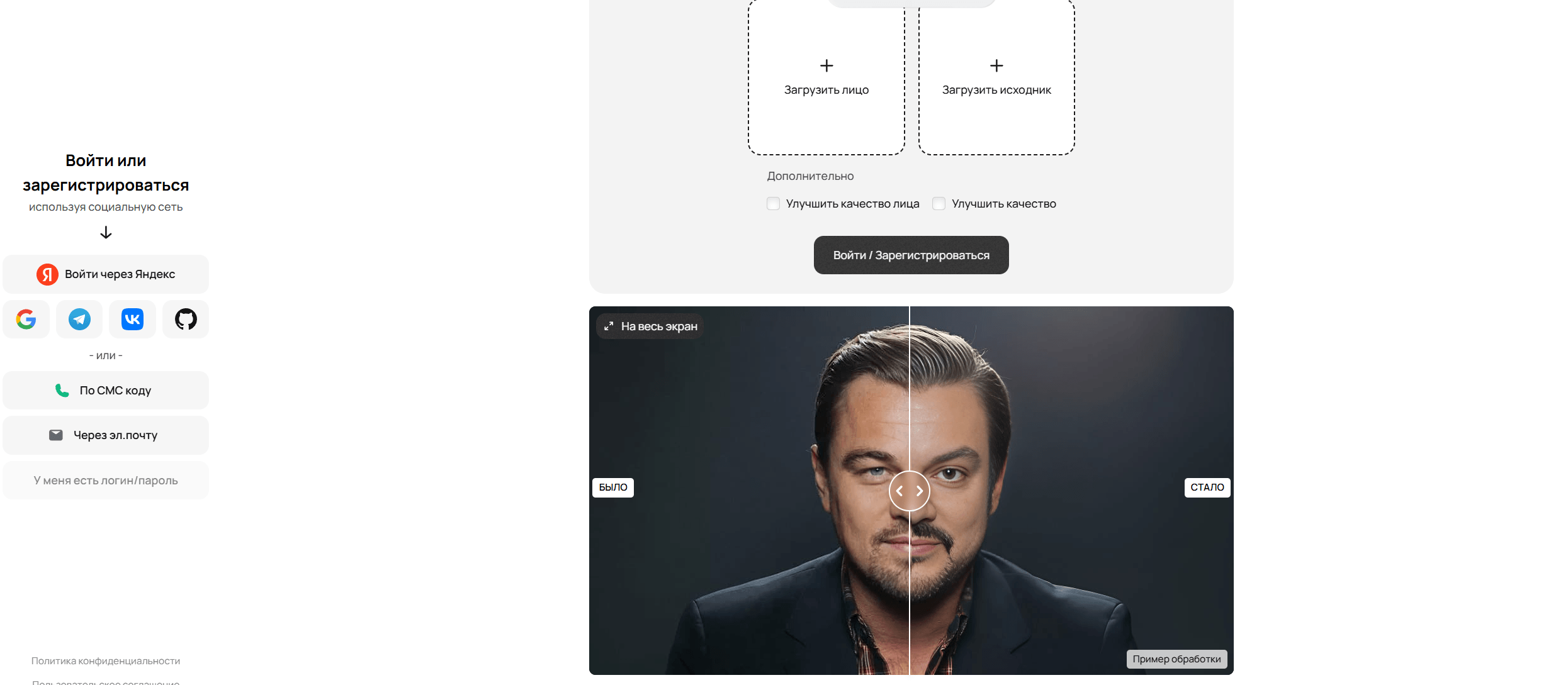
Task: Click the Войти через Яндекс button
Action: click(x=106, y=274)
